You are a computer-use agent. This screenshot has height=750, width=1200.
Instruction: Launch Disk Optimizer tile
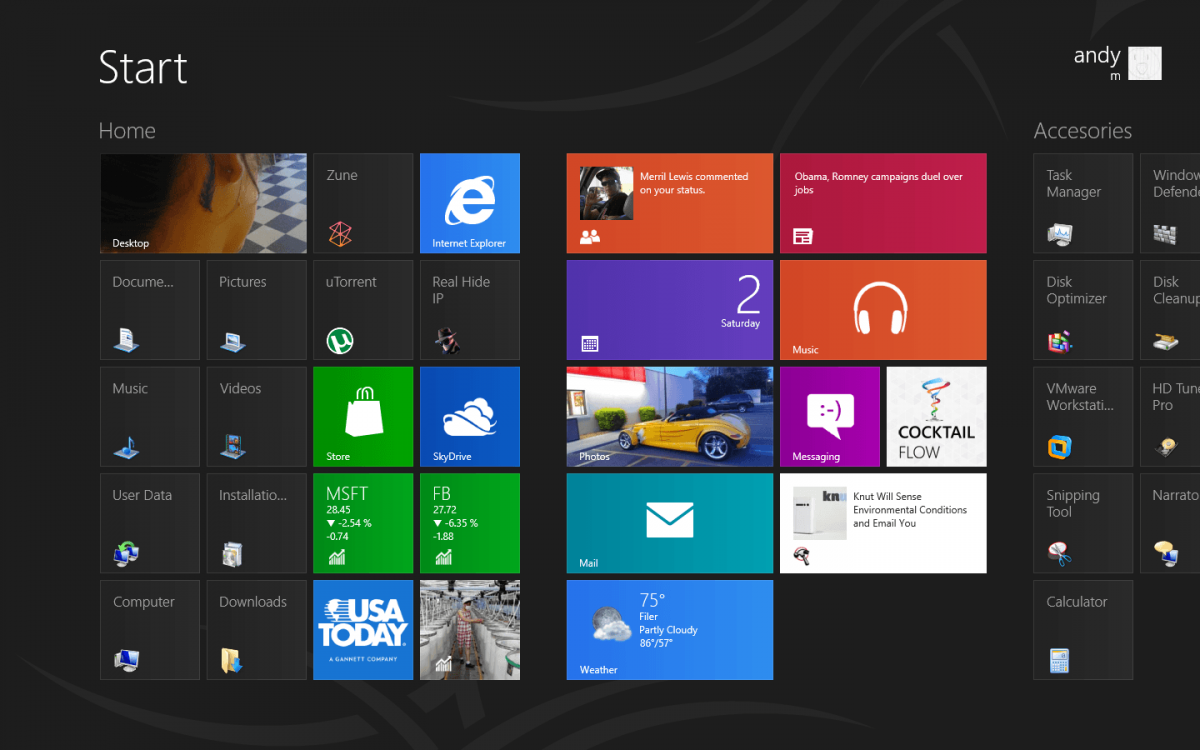point(1083,310)
